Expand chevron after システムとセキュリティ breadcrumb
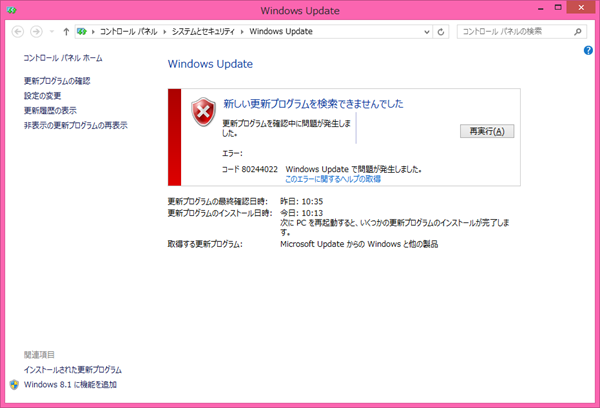 (242, 32)
